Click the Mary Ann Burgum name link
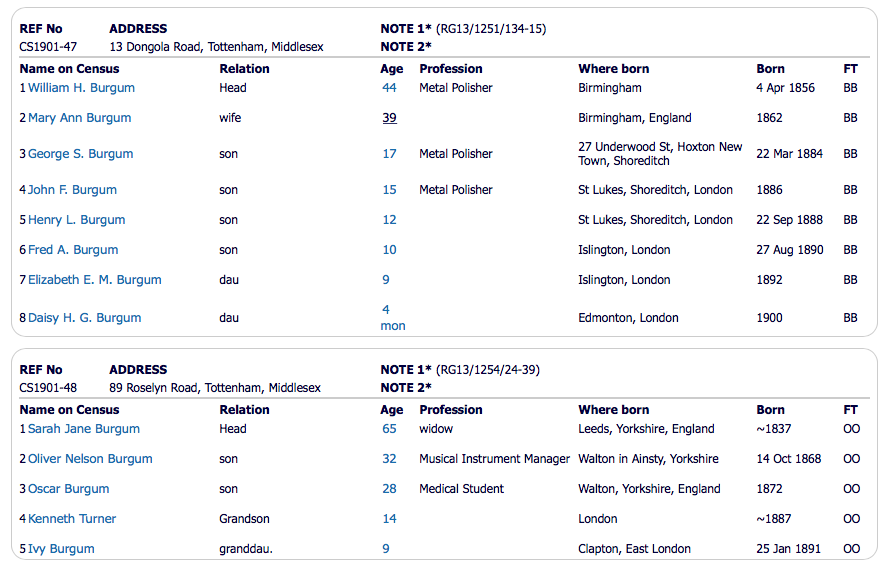The height and width of the screenshot is (570, 895). click(x=79, y=118)
